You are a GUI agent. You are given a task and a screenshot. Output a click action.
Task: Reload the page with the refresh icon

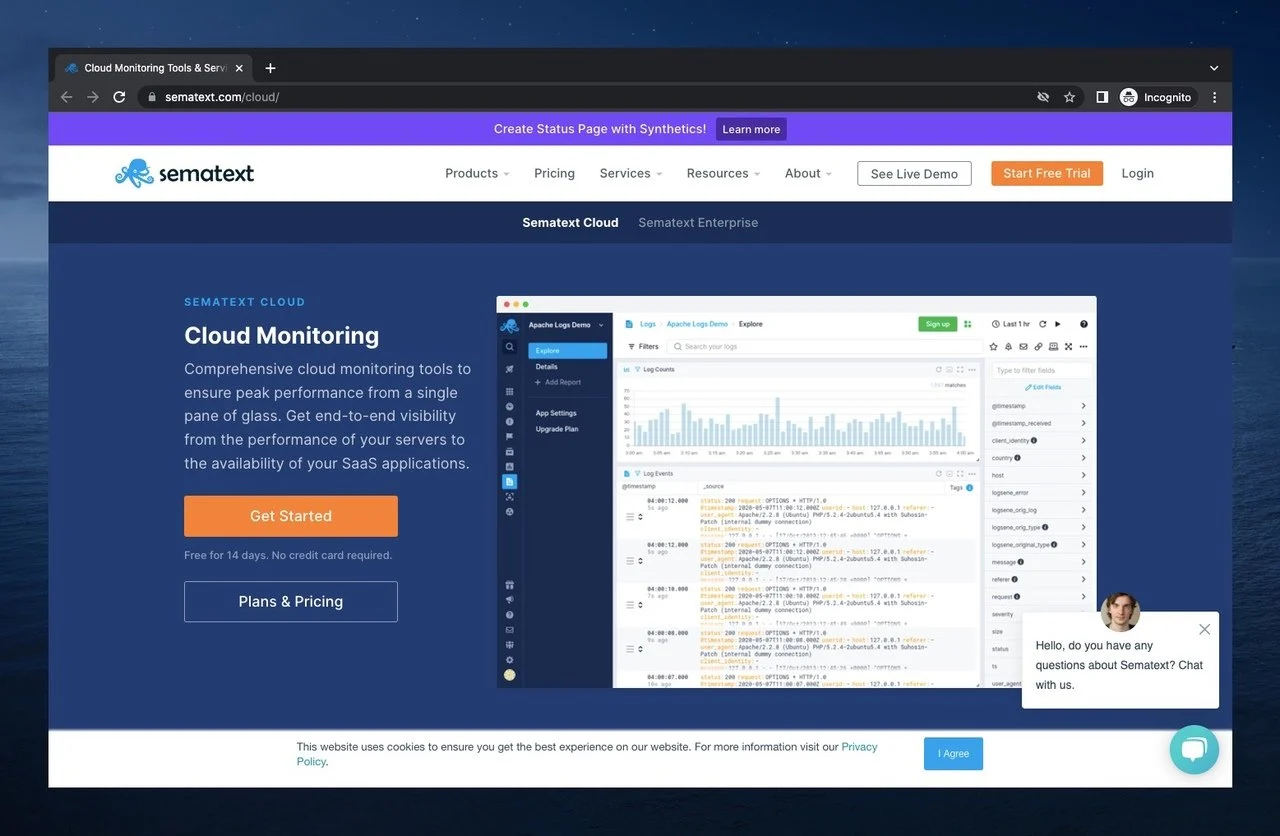pyautogui.click(x=119, y=97)
